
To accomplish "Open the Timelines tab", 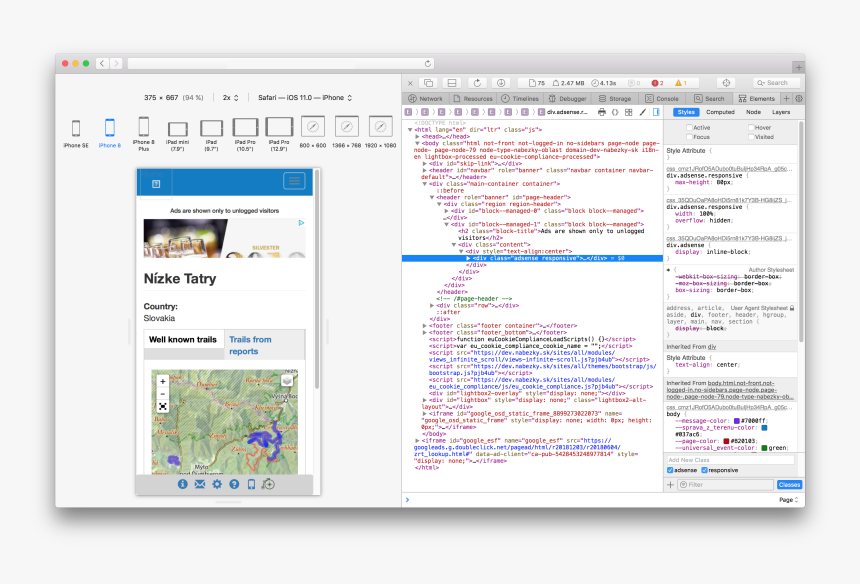I will point(520,99).
